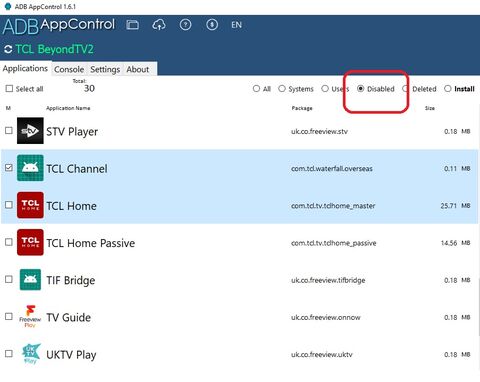The image size is (480, 382).
Task: Select the TCL Home Passive app name
Action: [91, 243]
